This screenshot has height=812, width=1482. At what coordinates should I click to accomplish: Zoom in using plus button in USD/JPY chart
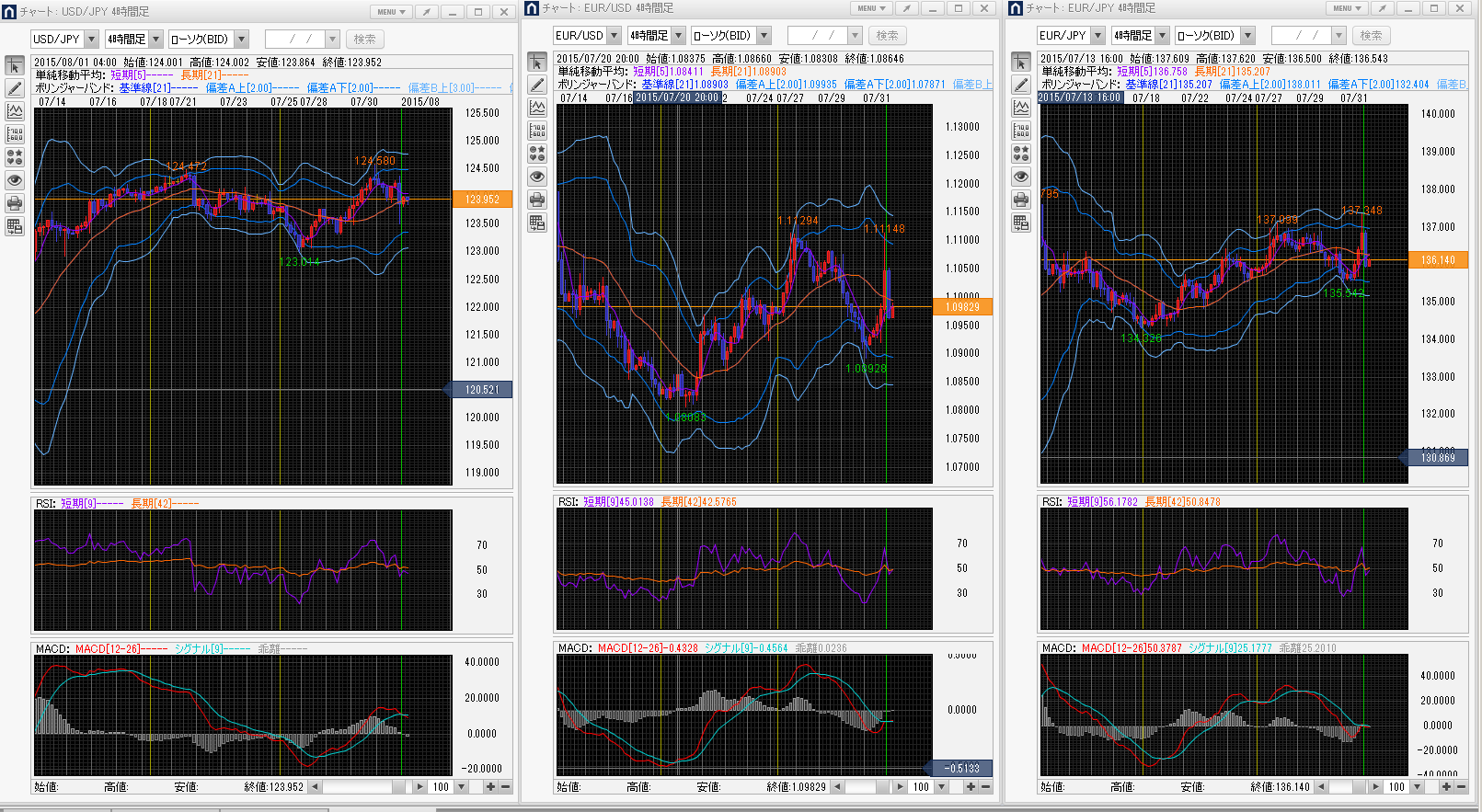click(490, 787)
